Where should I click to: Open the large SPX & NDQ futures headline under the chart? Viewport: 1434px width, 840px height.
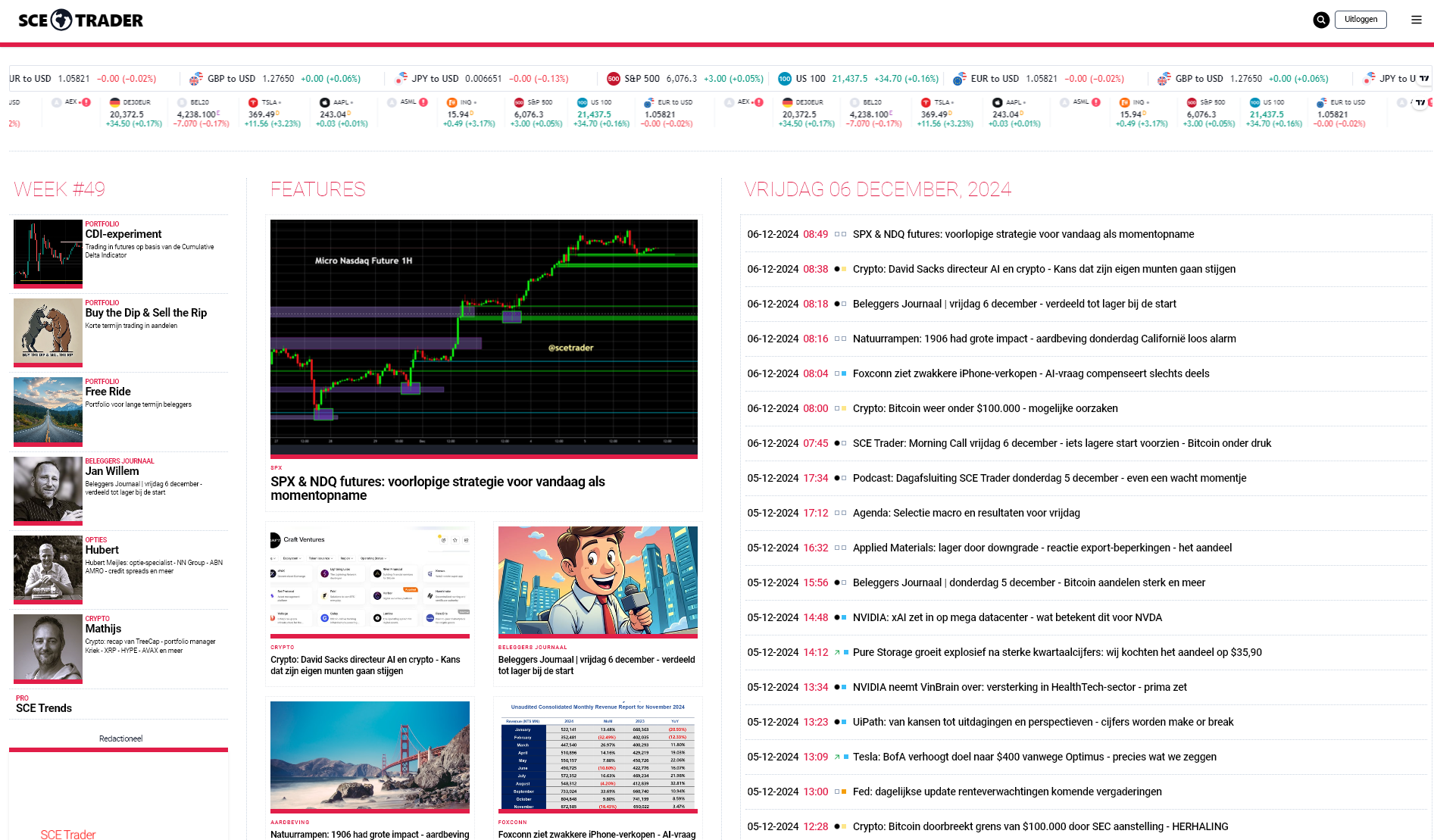[438, 489]
